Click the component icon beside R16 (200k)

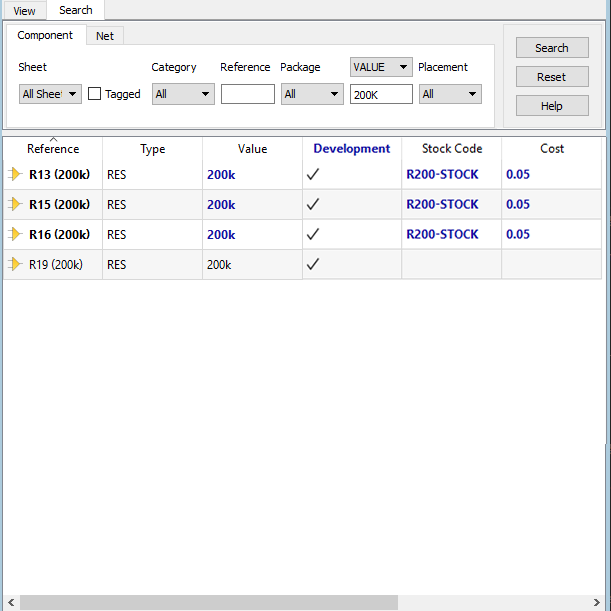15,234
